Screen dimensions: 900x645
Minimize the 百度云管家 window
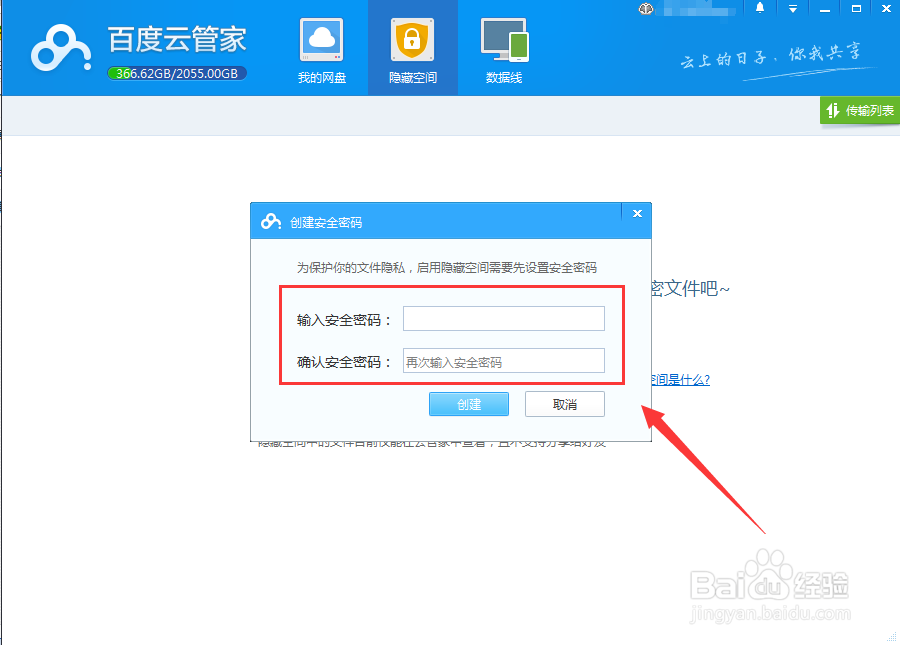point(825,9)
